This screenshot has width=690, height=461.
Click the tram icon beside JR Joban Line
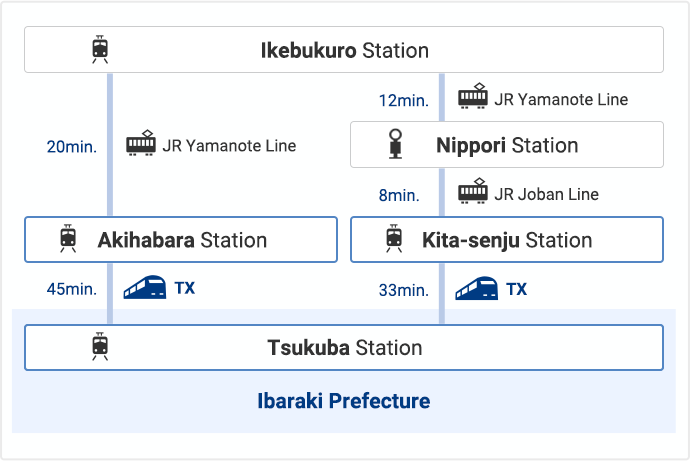coord(473,191)
